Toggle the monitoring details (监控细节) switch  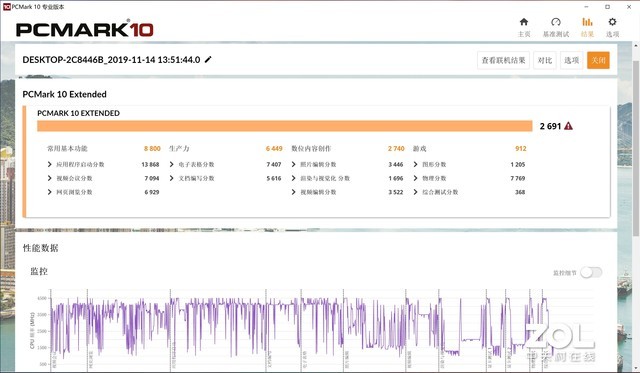[591, 272]
